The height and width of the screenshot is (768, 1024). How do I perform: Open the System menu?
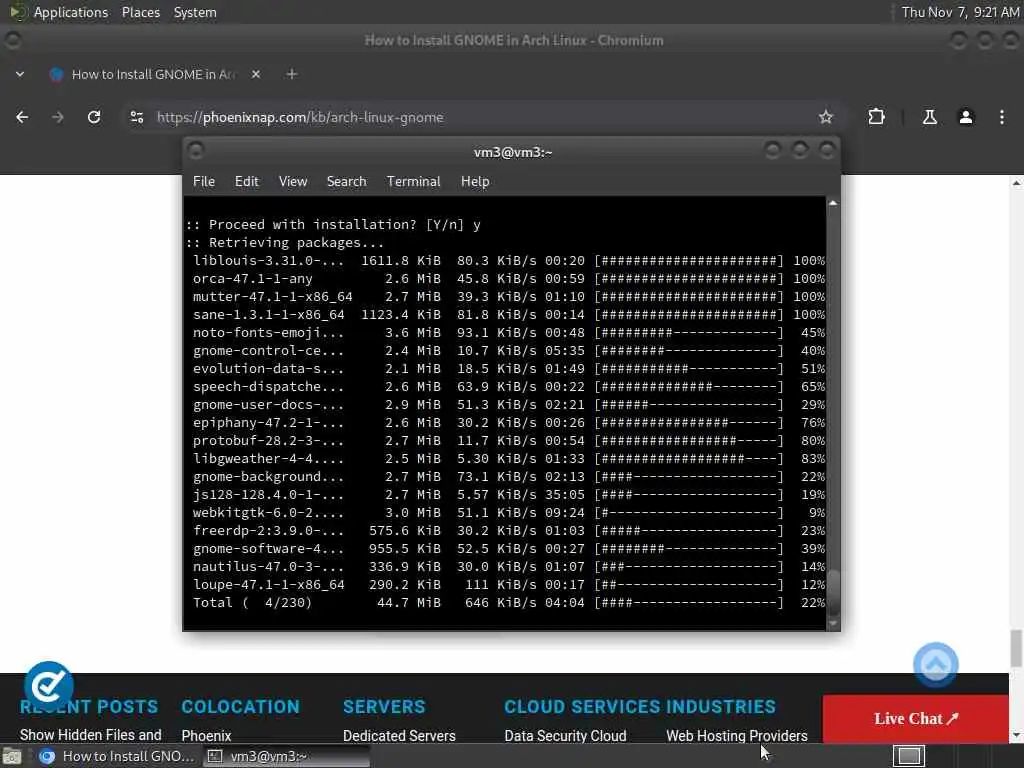(x=195, y=12)
